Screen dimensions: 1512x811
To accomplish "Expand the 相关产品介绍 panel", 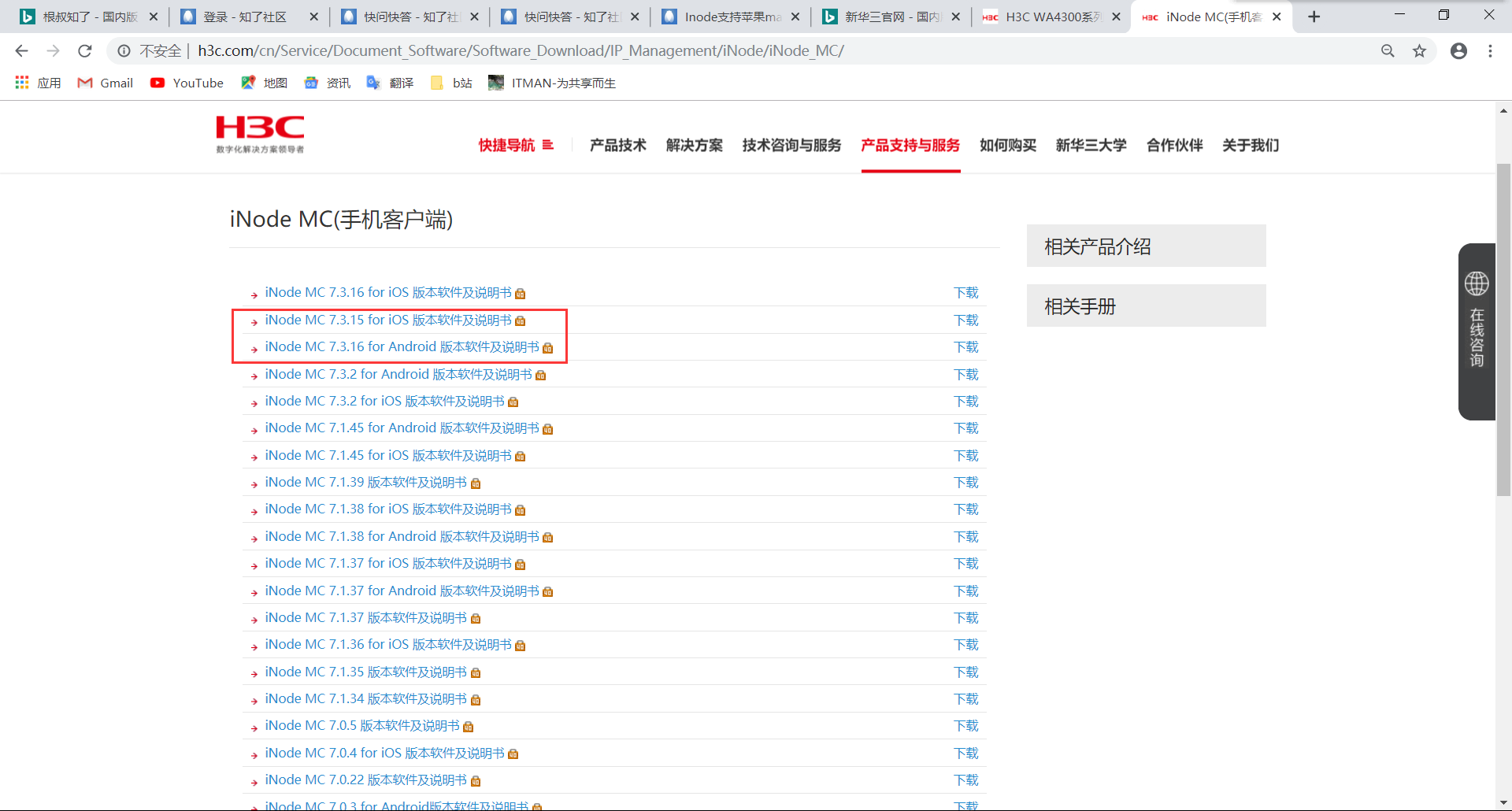I will [1146, 246].
